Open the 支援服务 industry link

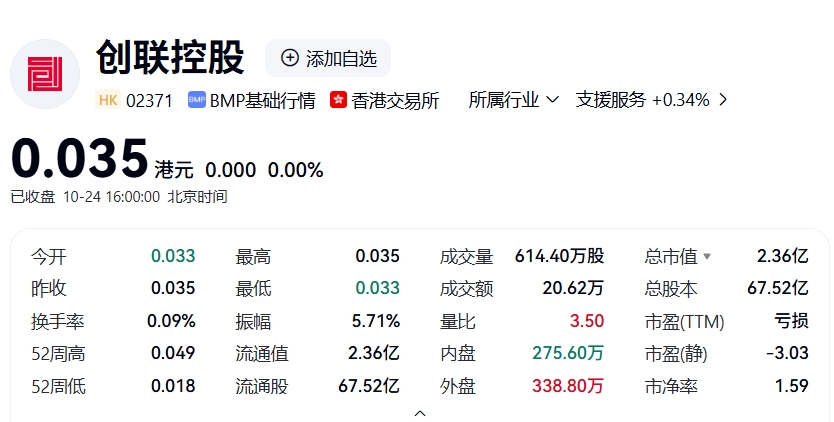(610, 100)
